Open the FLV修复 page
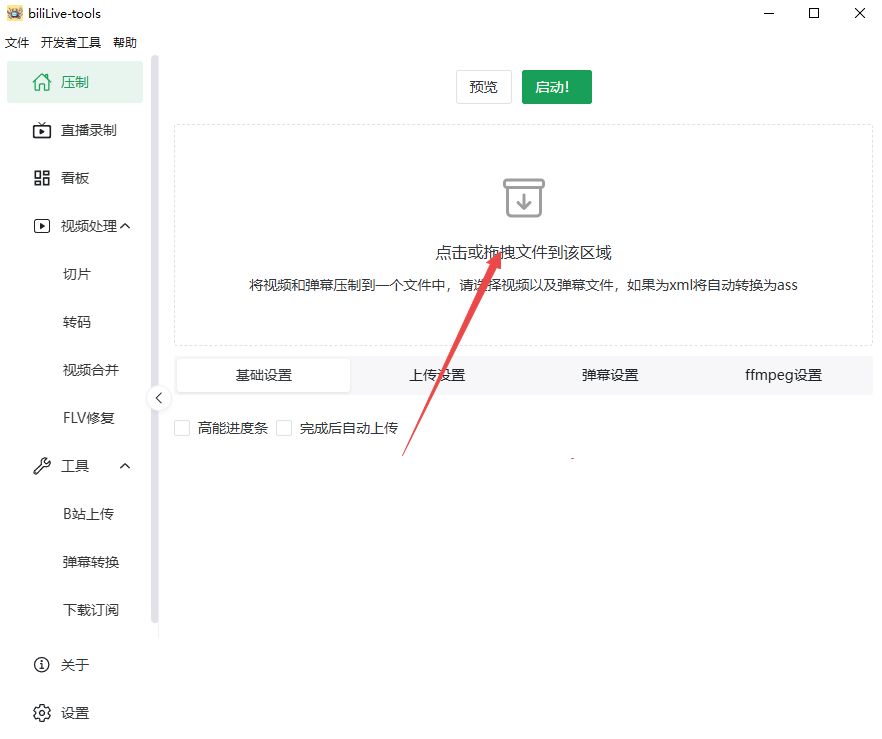The width and height of the screenshot is (882, 739). pyautogui.click(x=89, y=418)
